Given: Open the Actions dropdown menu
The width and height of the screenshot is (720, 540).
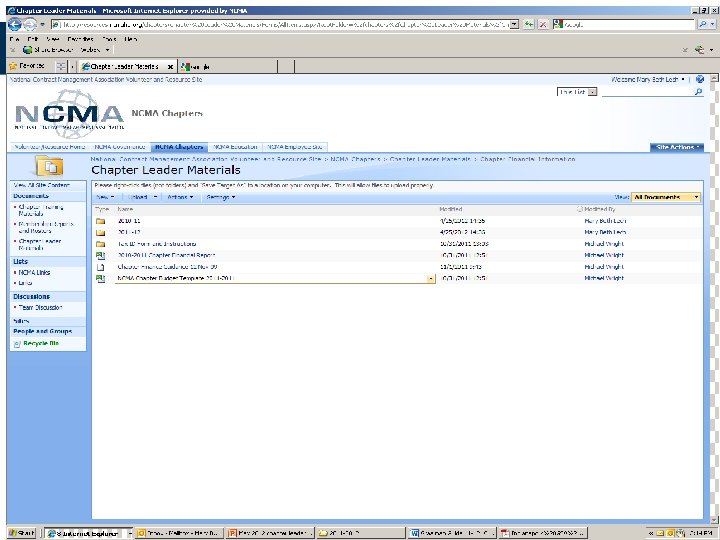Looking at the screenshot, I should (x=180, y=197).
